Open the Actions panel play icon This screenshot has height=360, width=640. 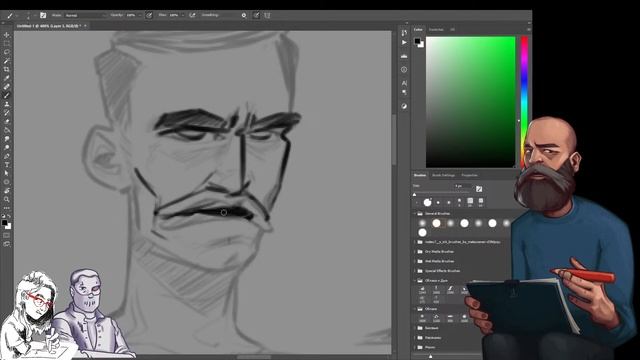tap(404, 42)
